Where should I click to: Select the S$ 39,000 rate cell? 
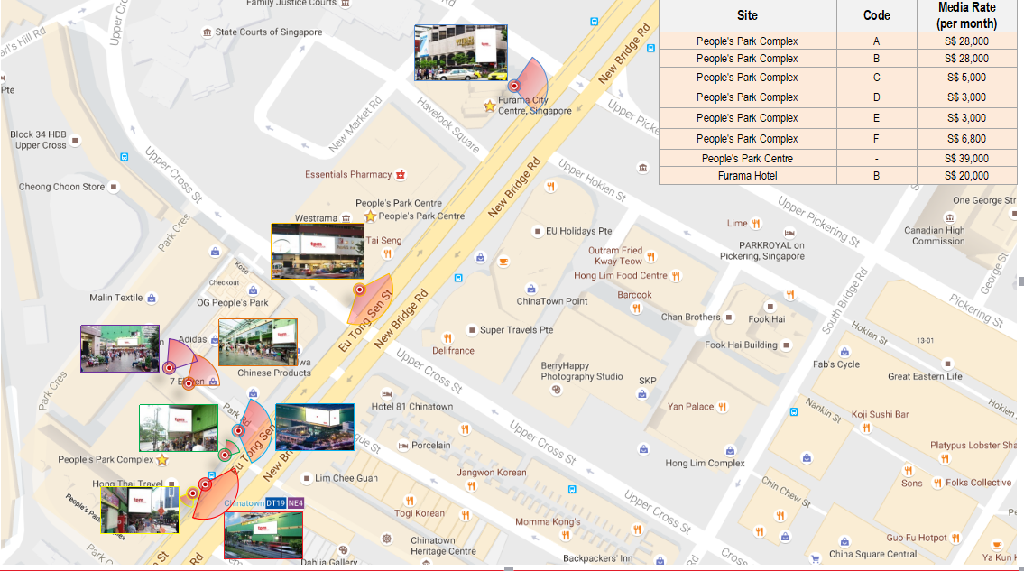(967, 158)
